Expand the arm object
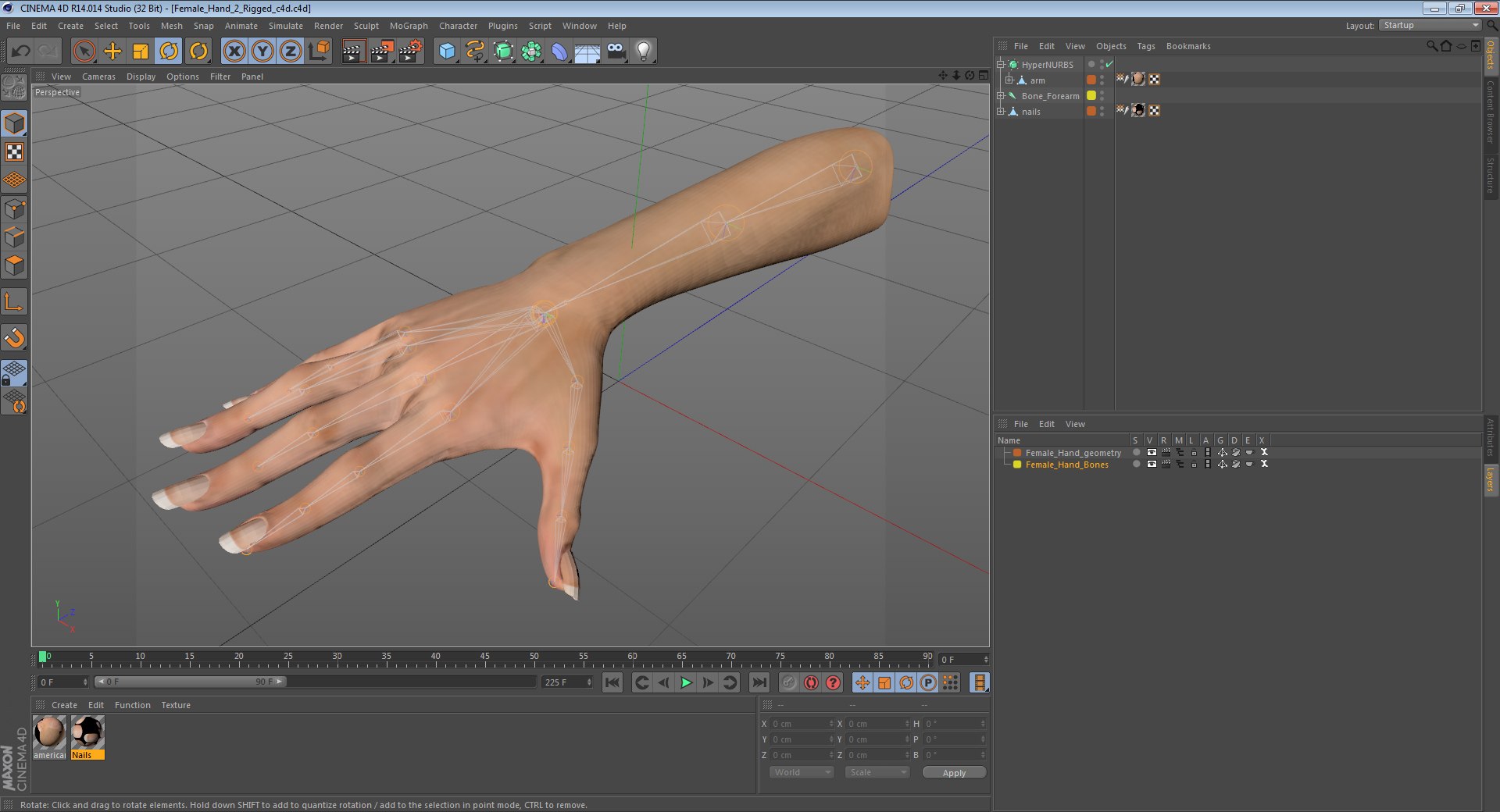The width and height of the screenshot is (1500, 812). click(1009, 80)
